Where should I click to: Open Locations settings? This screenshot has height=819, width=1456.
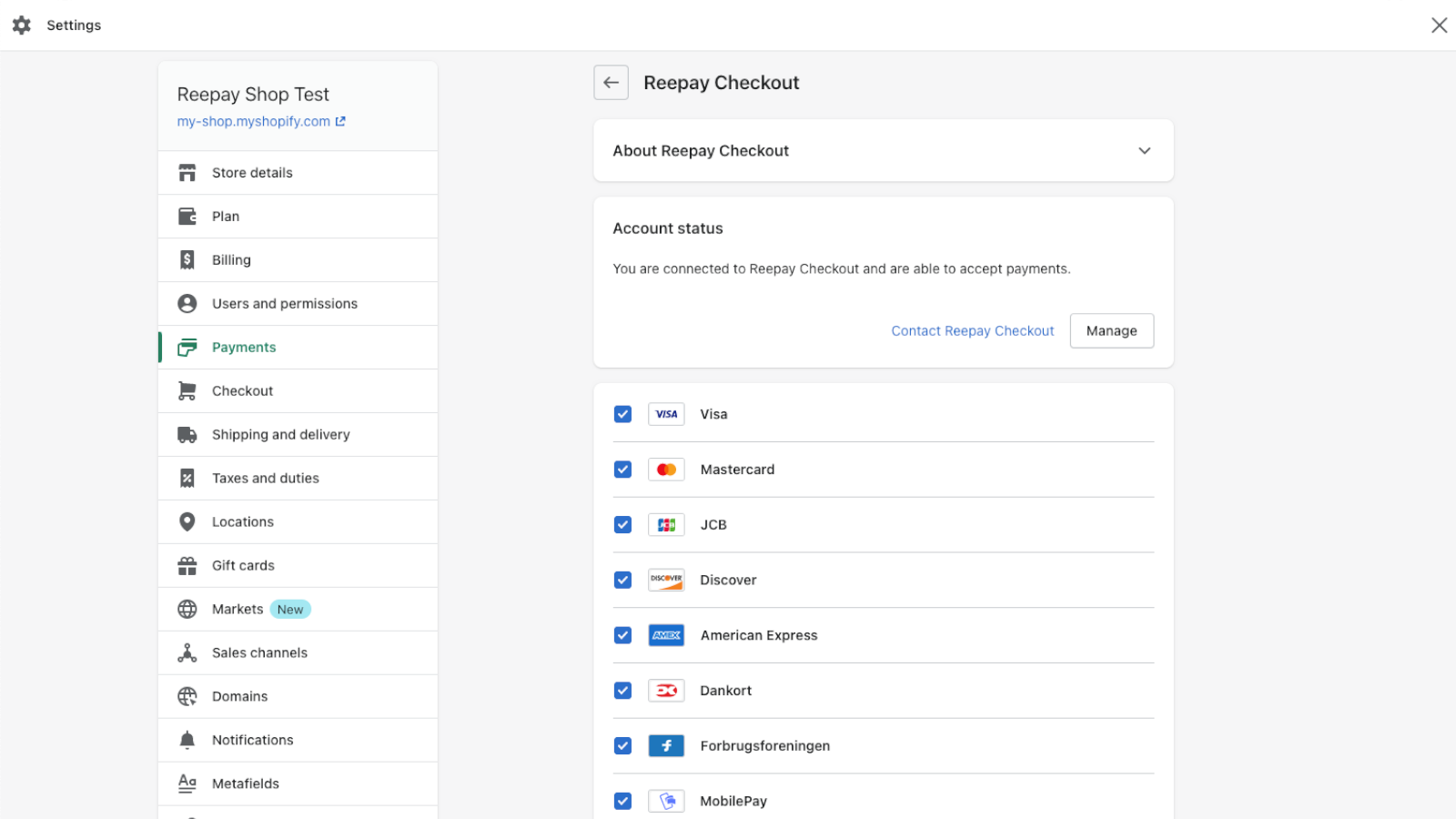pyautogui.click(x=298, y=522)
